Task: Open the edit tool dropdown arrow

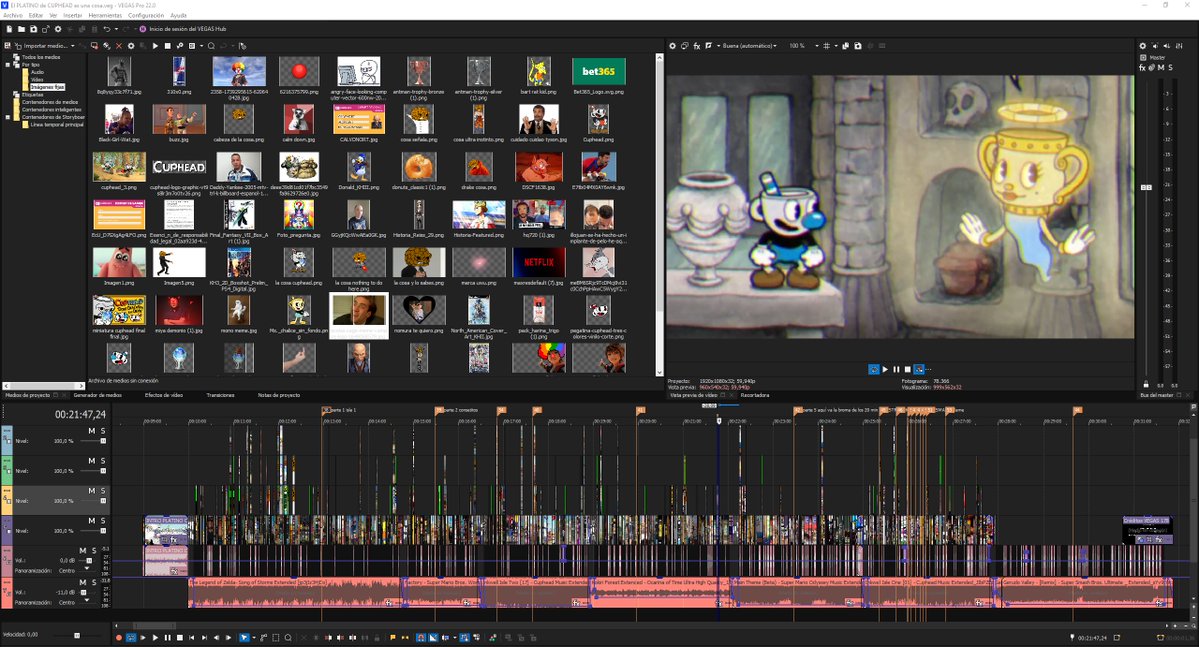Action: [254, 637]
